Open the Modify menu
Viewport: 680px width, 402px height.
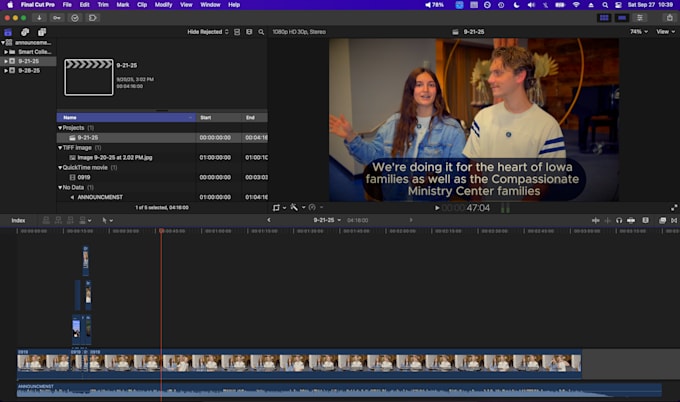163,5
